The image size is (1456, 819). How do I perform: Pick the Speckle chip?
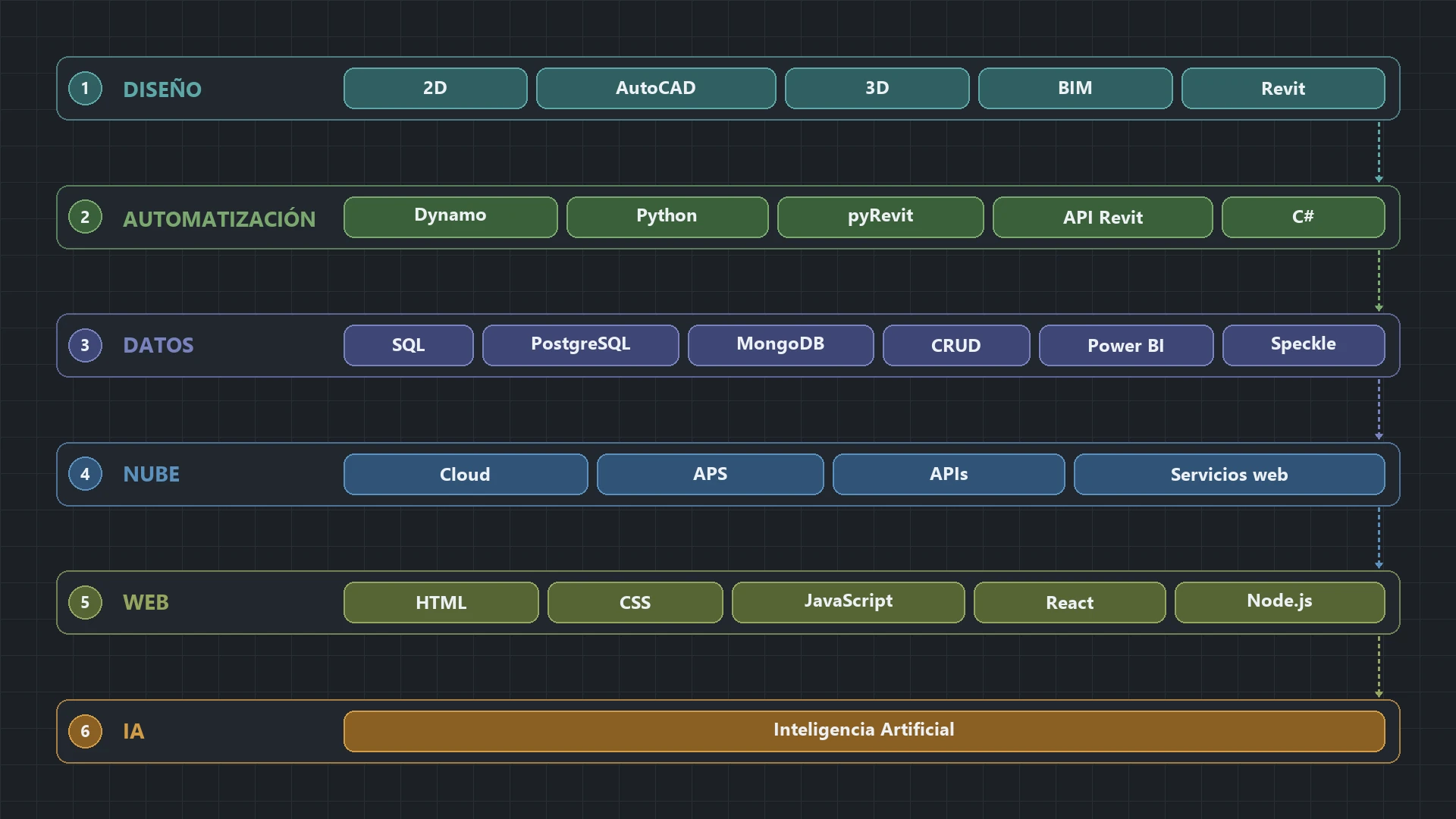1304,346
